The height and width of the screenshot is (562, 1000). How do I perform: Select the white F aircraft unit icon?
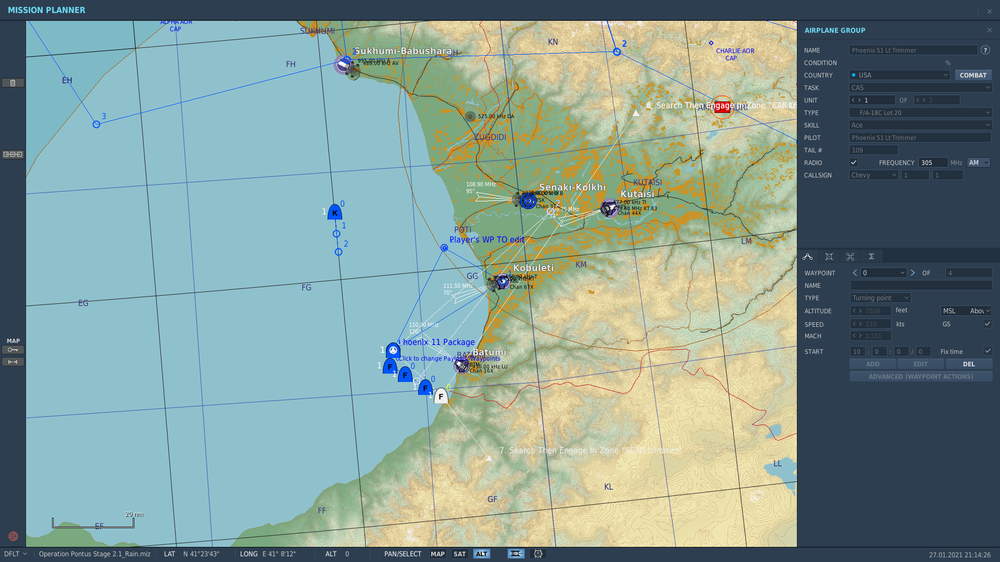click(x=441, y=396)
